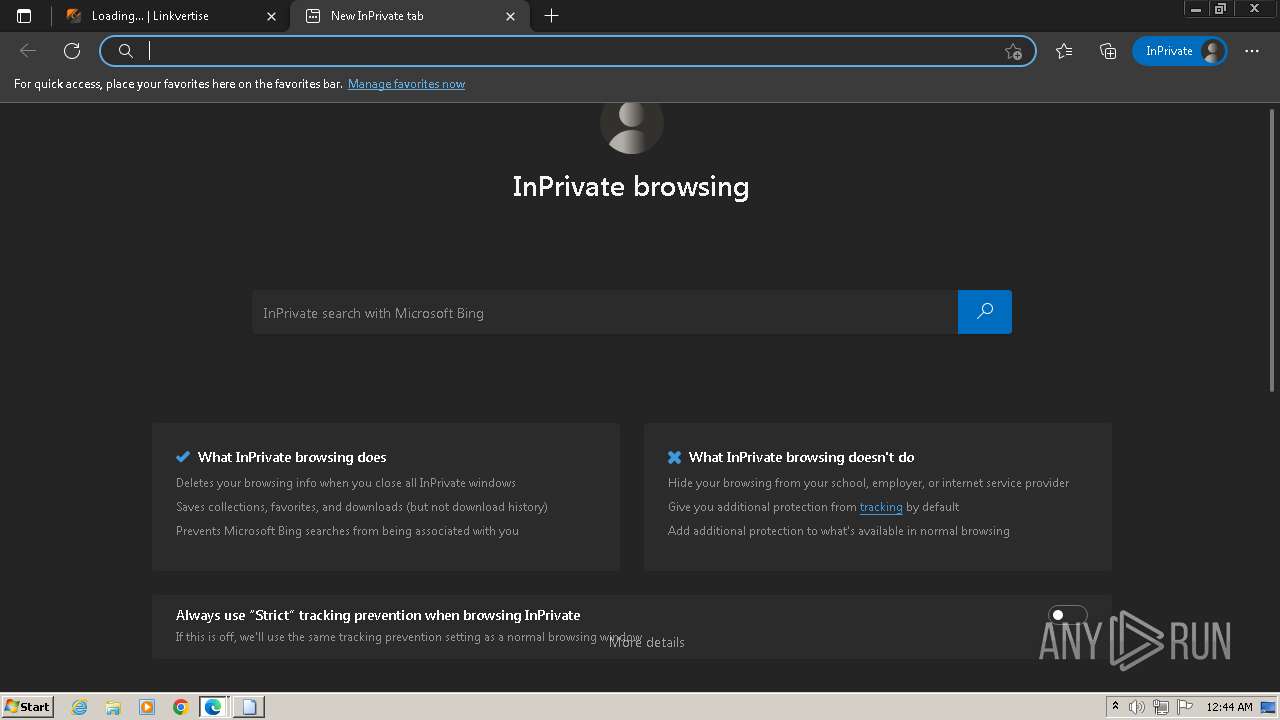1280x720 pixels.
Task: Select the New InPrivate tab
Action: pyautogui.click(x=410, y=16)
